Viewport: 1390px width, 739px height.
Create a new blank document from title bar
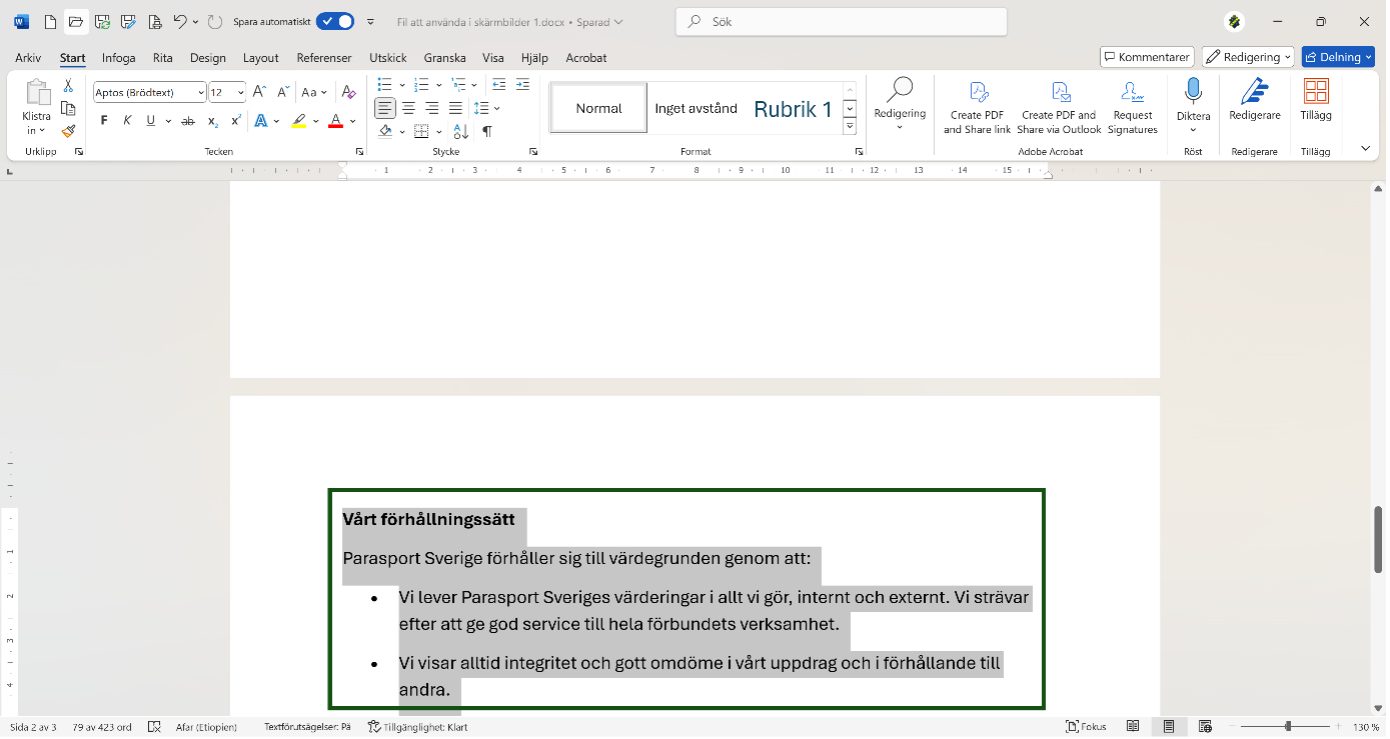tap(50, 22)
